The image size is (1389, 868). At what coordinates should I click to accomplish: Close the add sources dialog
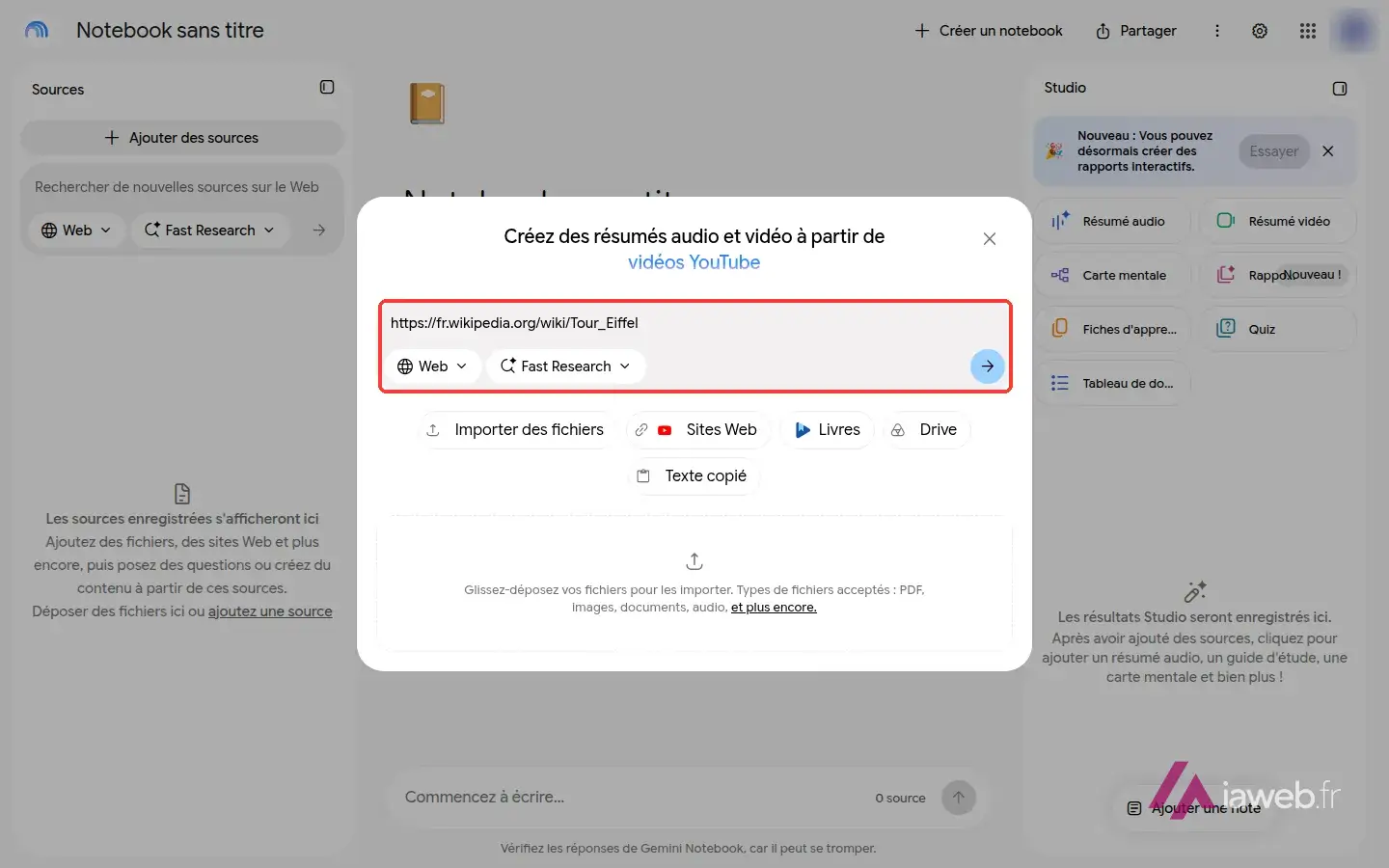[990, 239]
